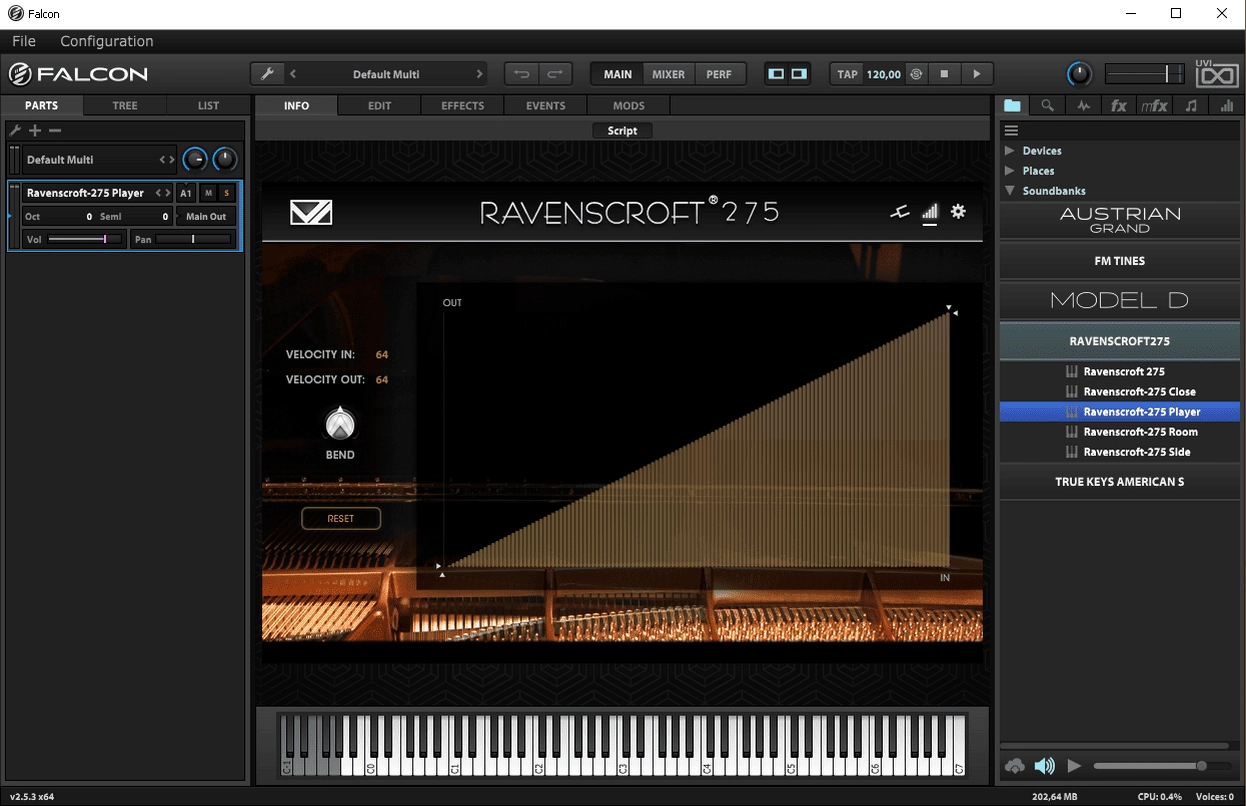
Task: Open Ravenscroft-275 Player part preset arrows
Action: [x=163, y=193]
